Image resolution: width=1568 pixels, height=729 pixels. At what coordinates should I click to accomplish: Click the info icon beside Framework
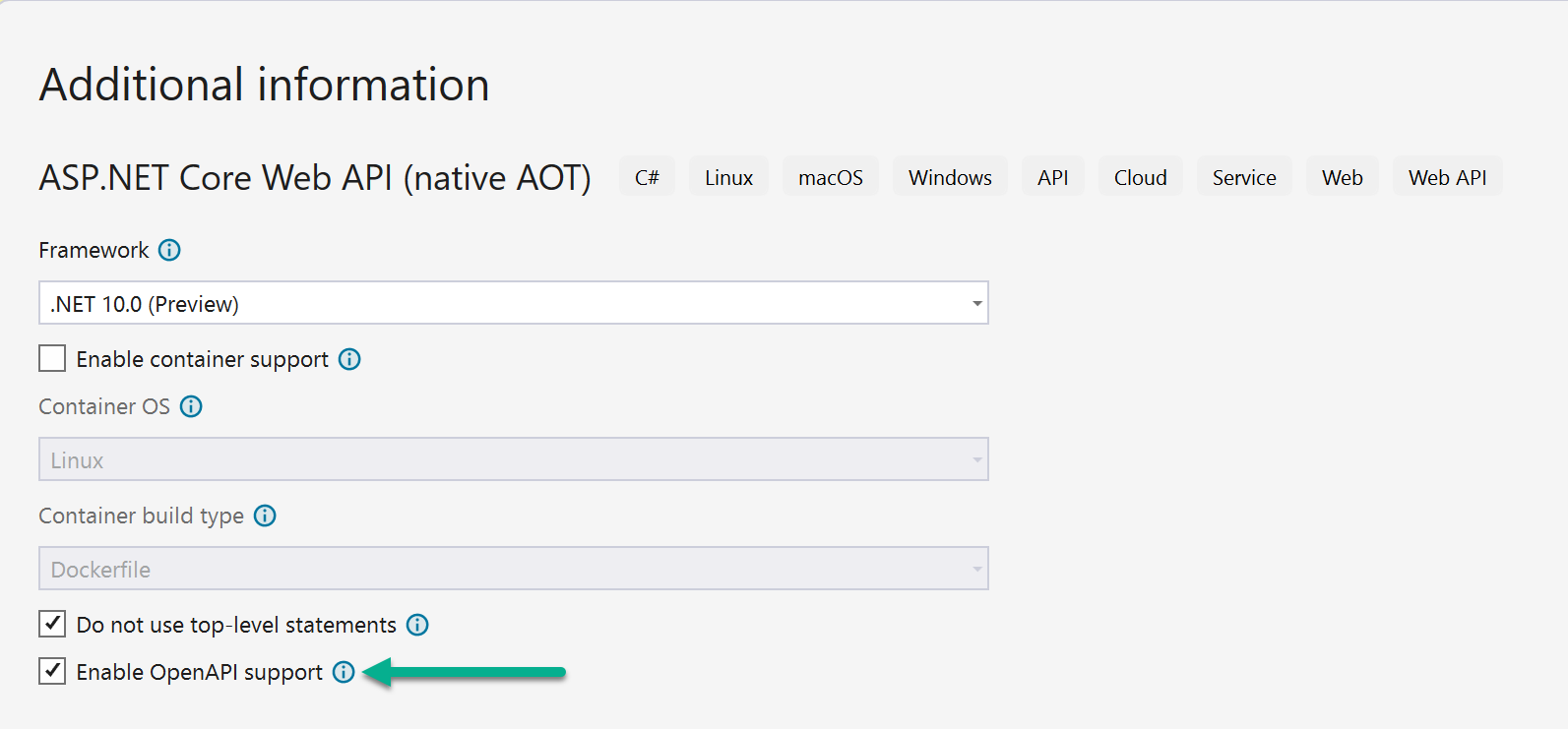tap(169, 250)
